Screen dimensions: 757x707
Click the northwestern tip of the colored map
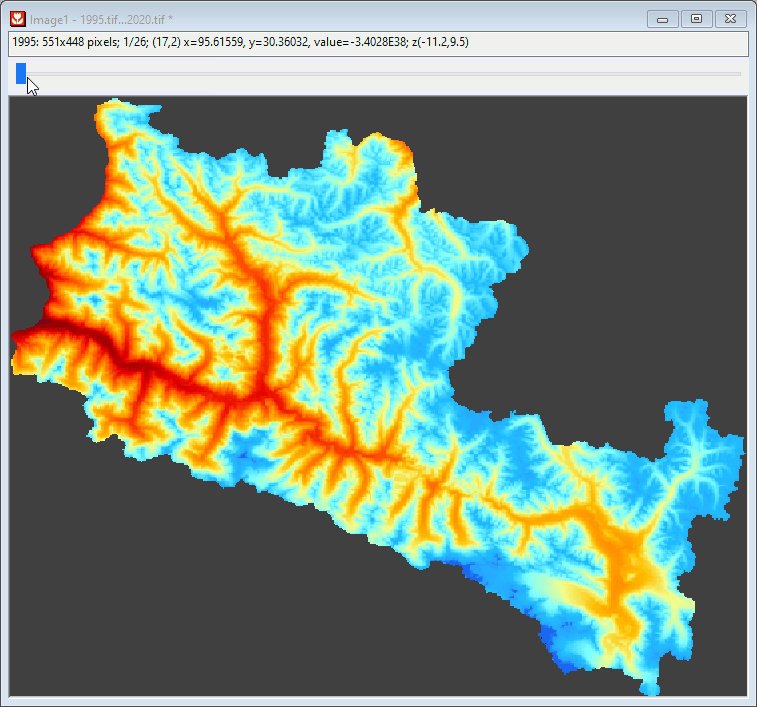click(100, 106)
